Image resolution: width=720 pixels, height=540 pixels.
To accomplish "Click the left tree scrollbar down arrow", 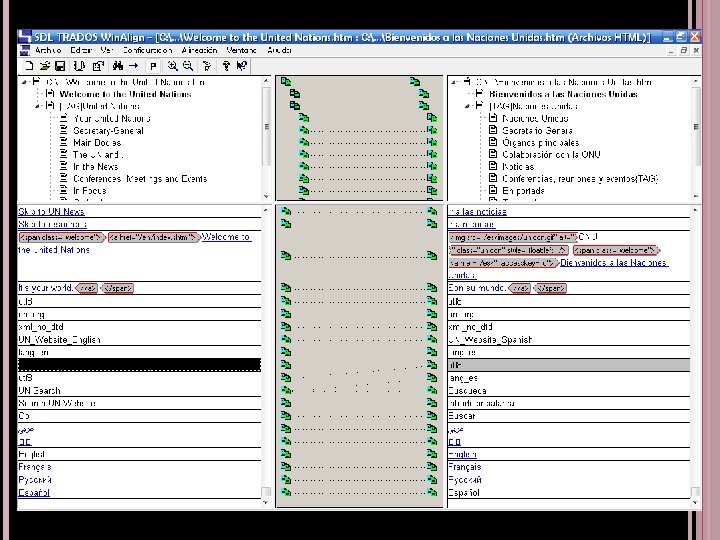I will click(x=266, y=196).
